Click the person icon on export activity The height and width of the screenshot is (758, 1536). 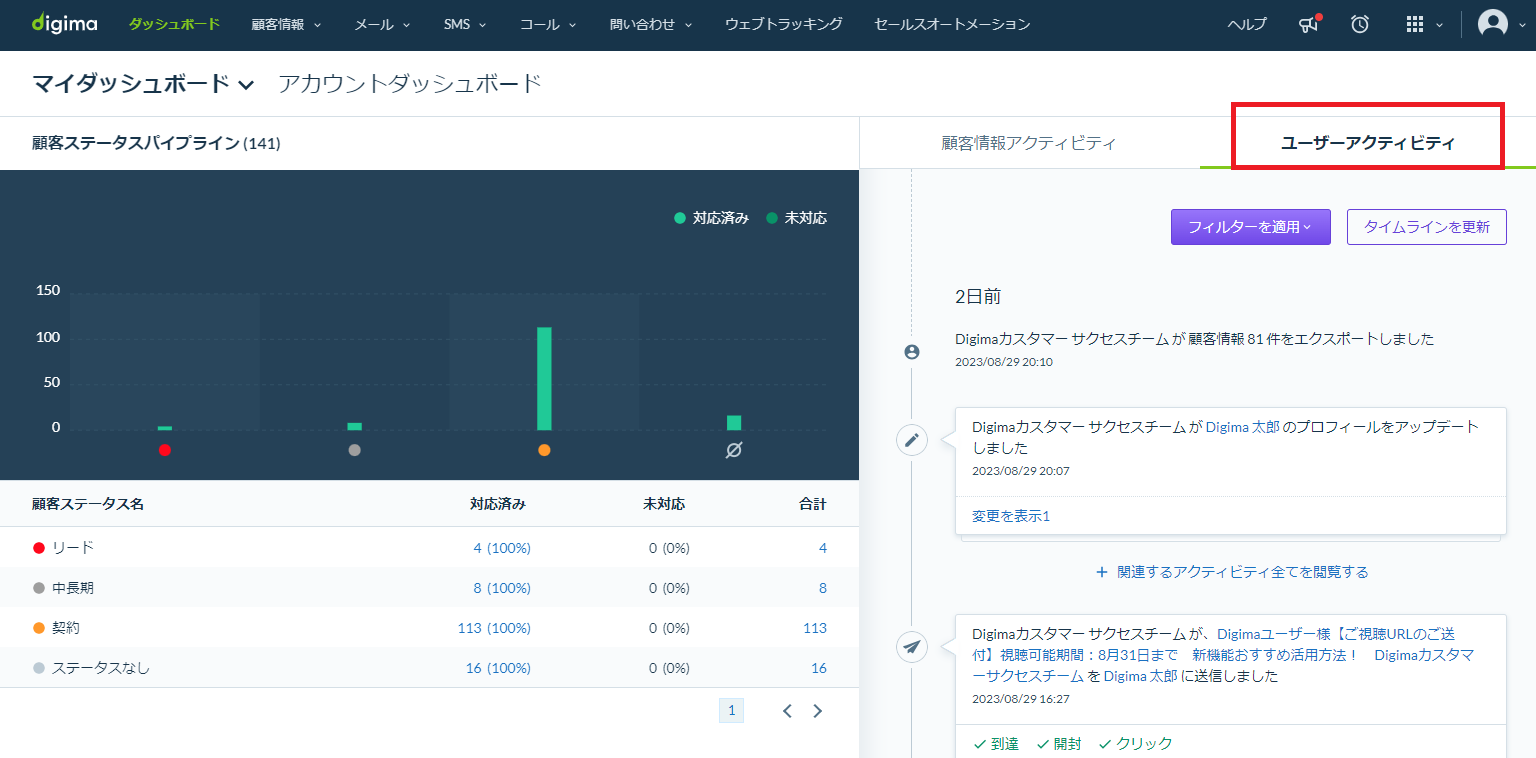911,352
